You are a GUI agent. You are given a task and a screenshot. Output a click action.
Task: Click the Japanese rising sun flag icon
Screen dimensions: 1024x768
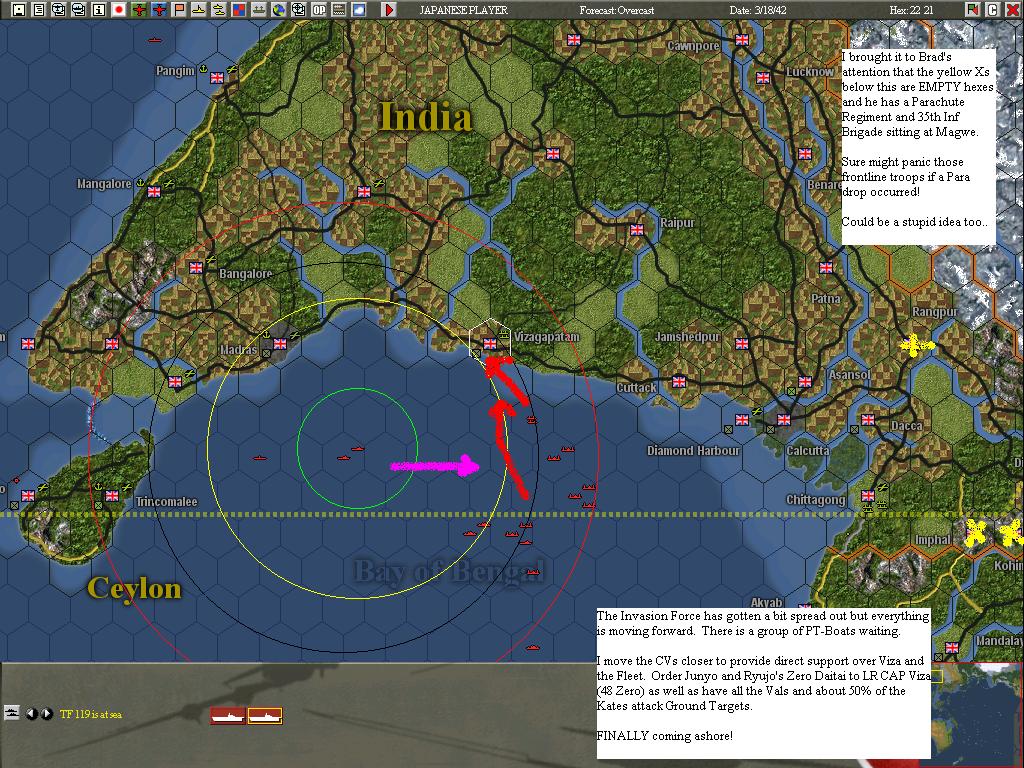point(119,10)
